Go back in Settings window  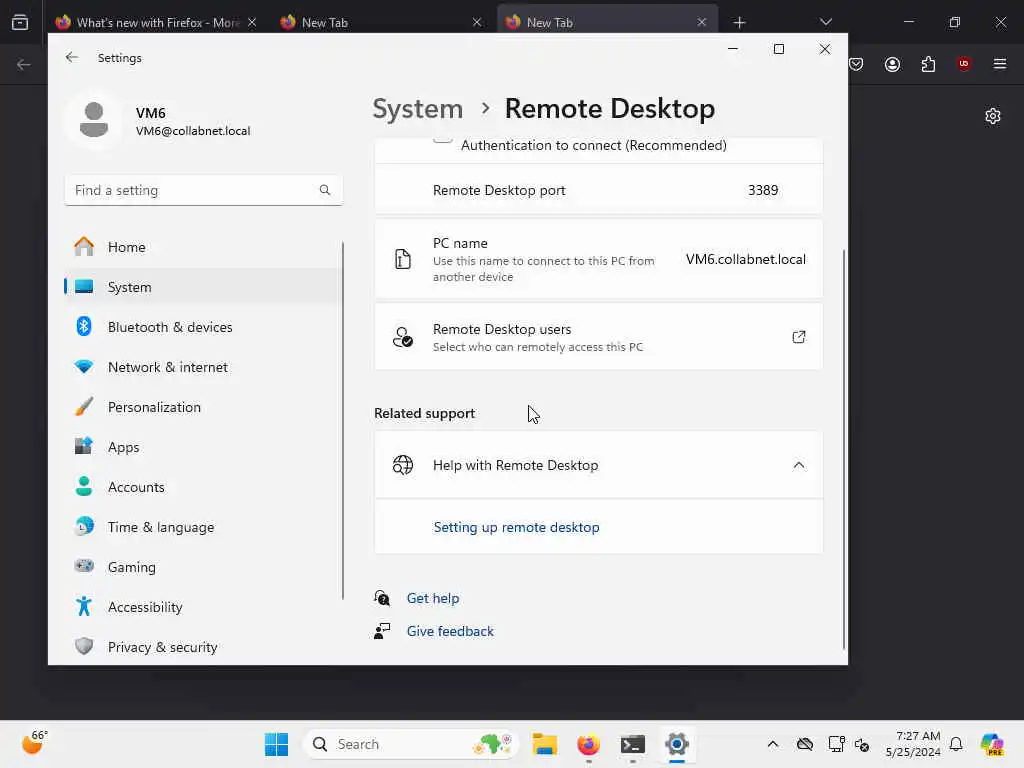72,57
